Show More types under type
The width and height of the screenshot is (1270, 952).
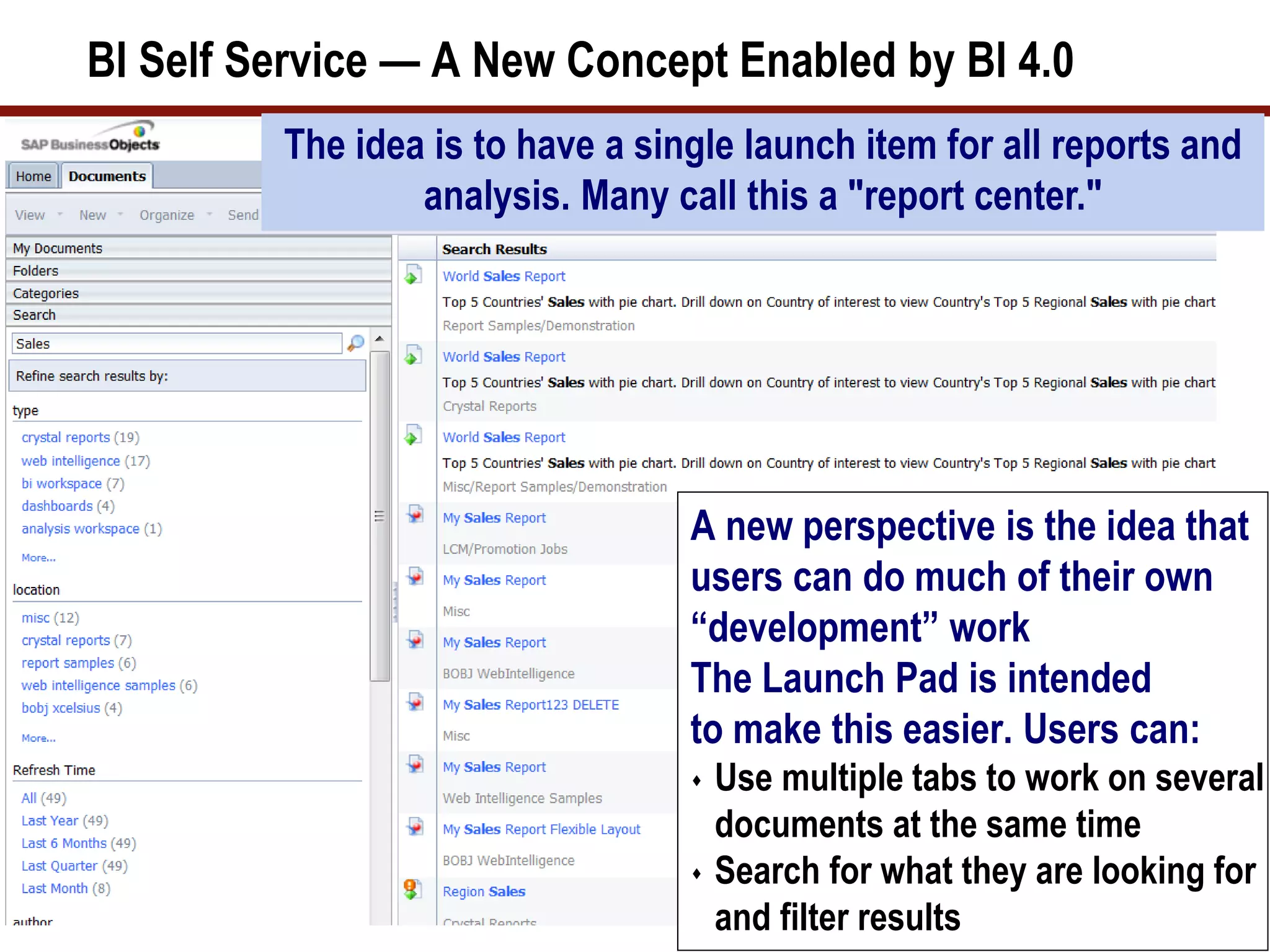point(38,558)
